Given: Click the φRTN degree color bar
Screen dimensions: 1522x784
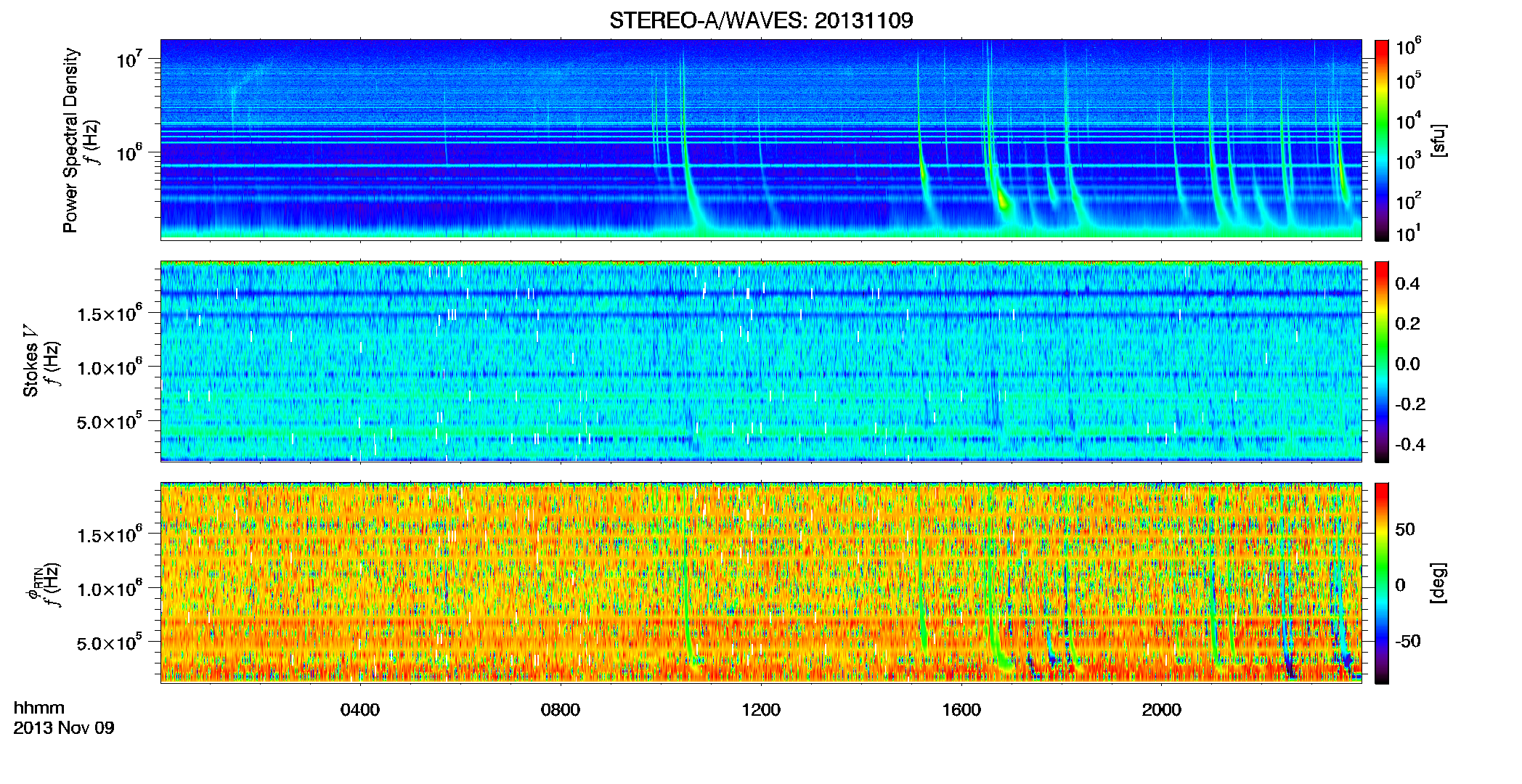Looking at the screenshot, I should coord(1382,583).
